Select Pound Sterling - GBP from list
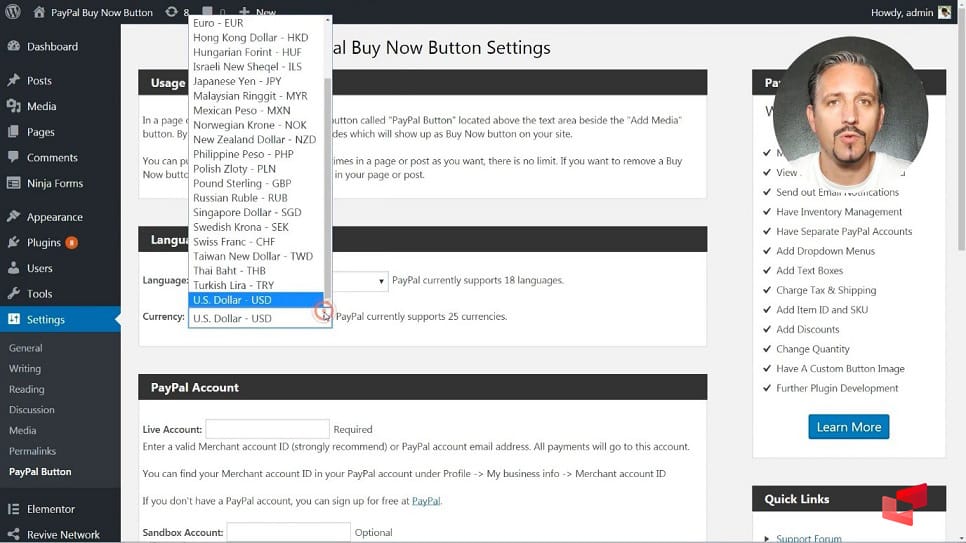 pyautogui.click(x=242, y=184)
